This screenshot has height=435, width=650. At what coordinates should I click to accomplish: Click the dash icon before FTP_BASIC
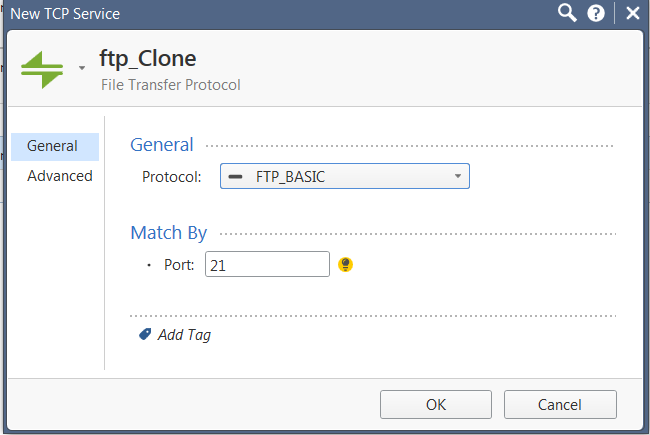click(x=235, y=177)
